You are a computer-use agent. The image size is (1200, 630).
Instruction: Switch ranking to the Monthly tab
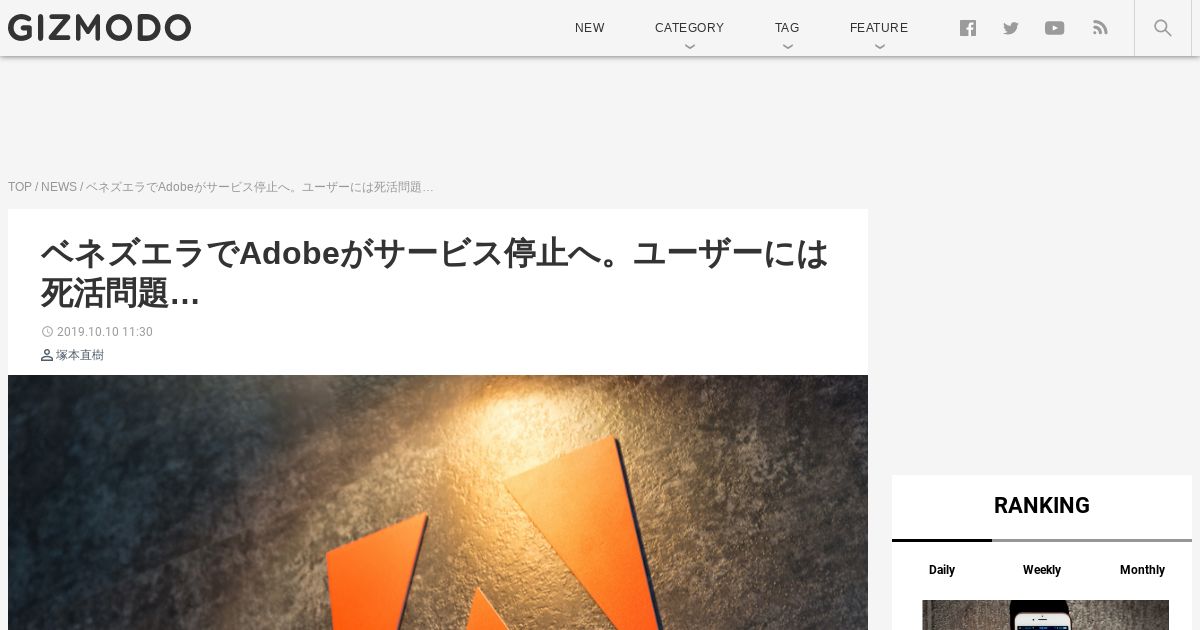(x=1142, y=570)
